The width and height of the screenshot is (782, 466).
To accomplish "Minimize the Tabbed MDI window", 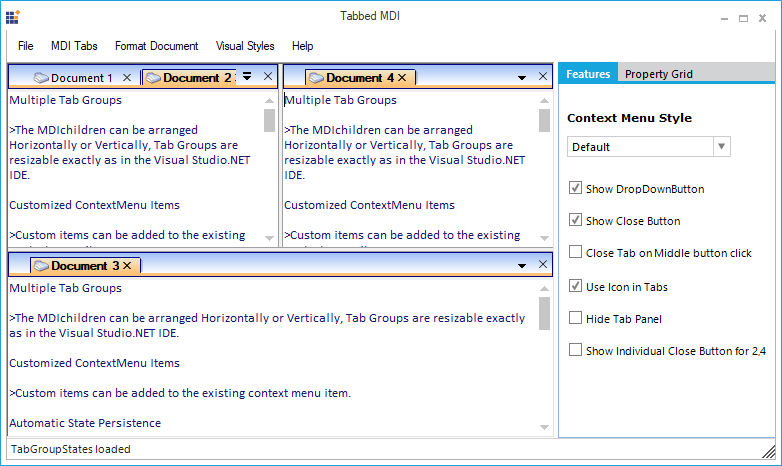I will tap(724, 18).
